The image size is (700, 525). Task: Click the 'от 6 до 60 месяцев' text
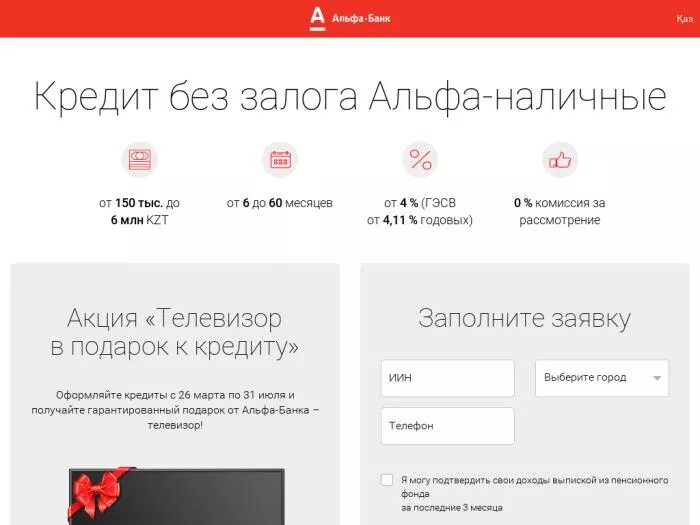point(279,203)
